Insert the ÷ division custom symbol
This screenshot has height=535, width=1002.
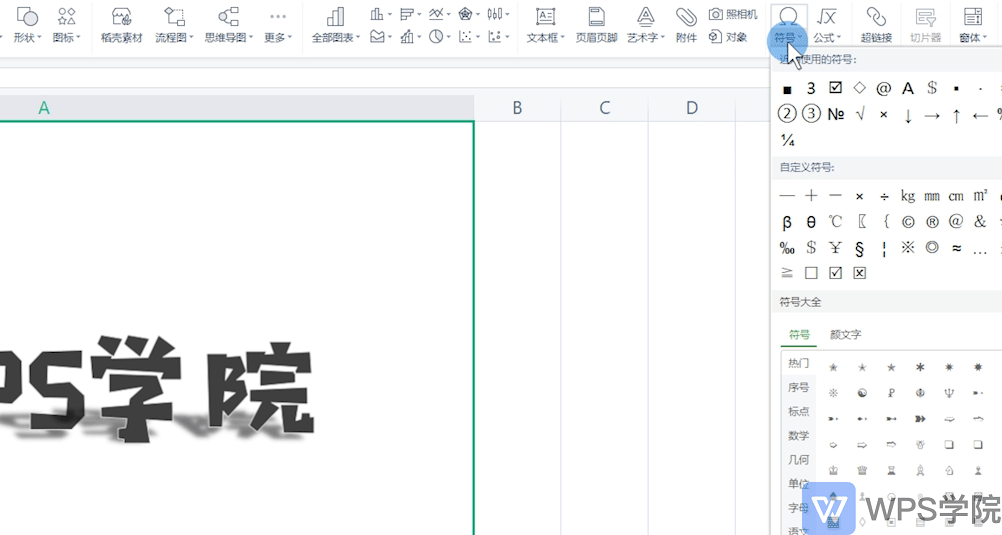point(884,196)
